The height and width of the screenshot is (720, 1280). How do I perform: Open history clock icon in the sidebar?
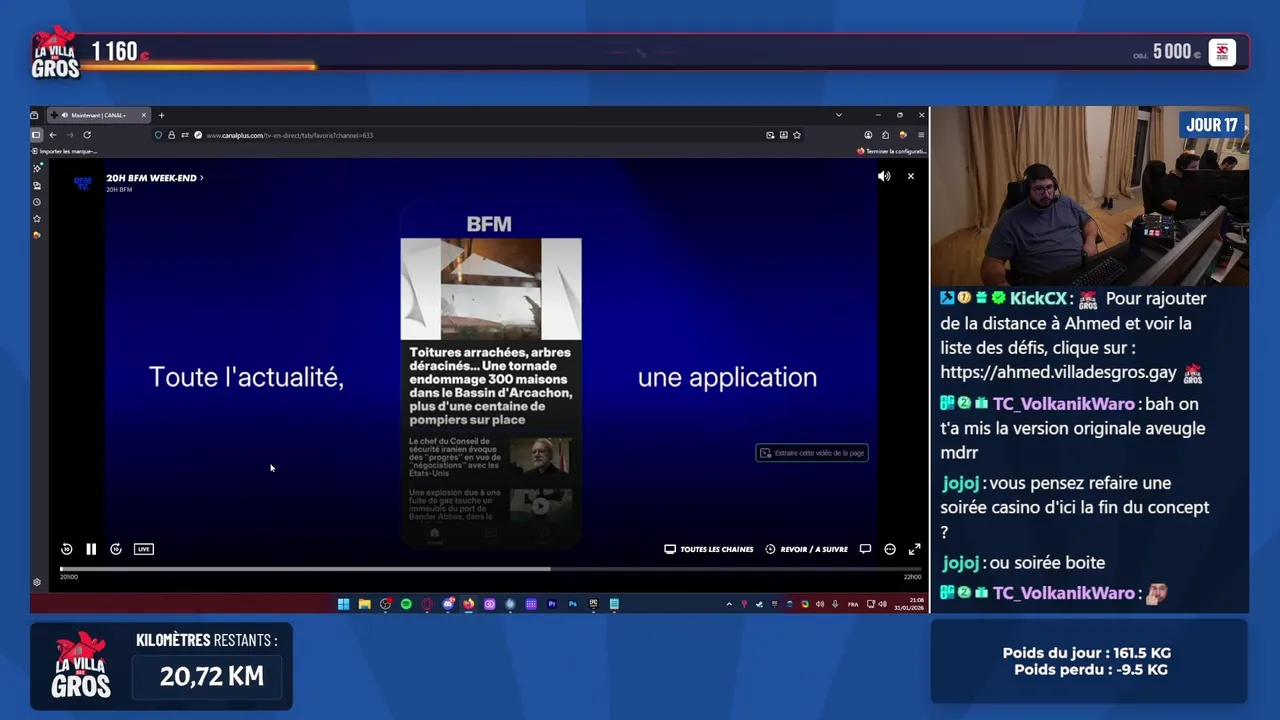[37, 202]
